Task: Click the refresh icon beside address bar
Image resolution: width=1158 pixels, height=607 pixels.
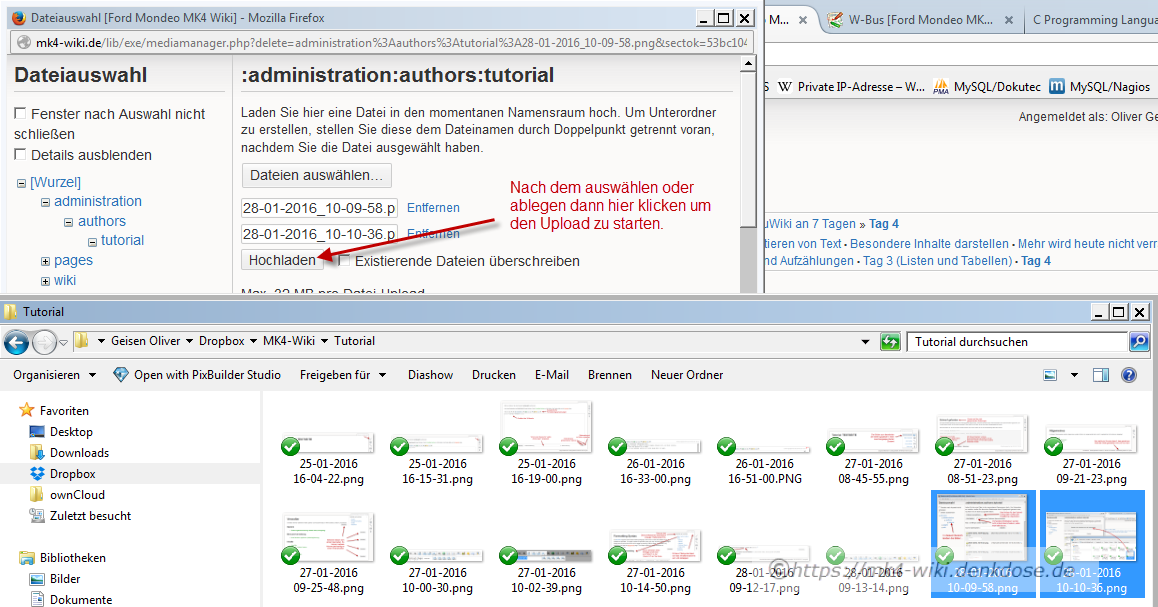Action: tap(889, 342)
